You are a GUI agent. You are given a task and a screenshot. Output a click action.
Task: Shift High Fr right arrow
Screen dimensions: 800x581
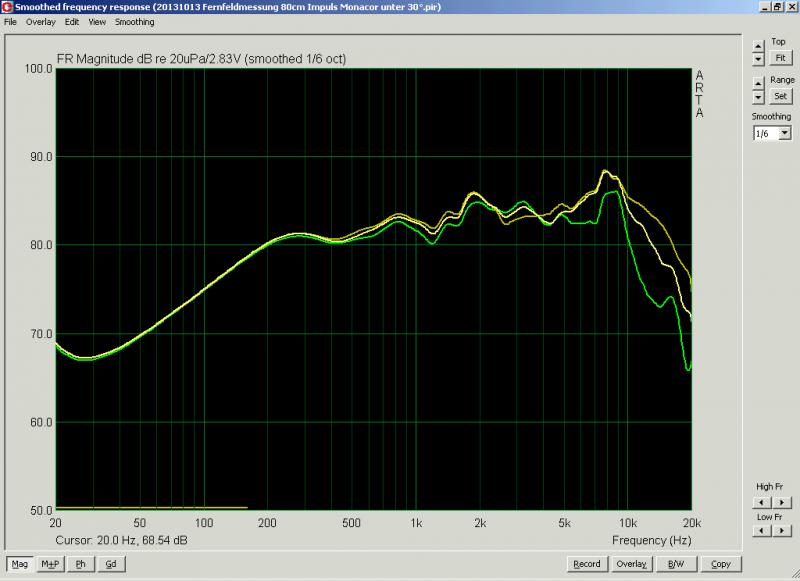pos(782,502)
